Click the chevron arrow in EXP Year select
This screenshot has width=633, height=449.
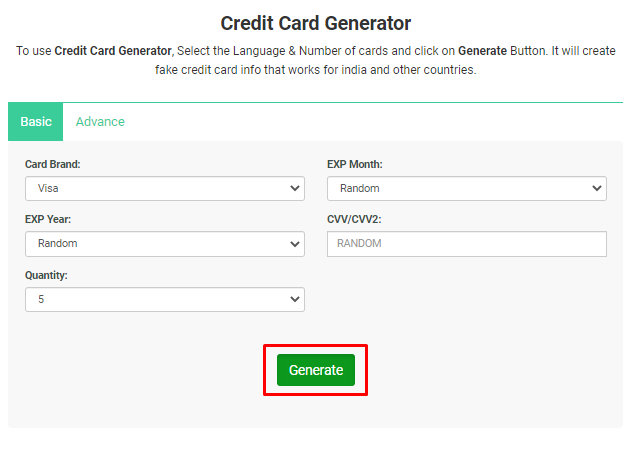(x=295, y=244)
